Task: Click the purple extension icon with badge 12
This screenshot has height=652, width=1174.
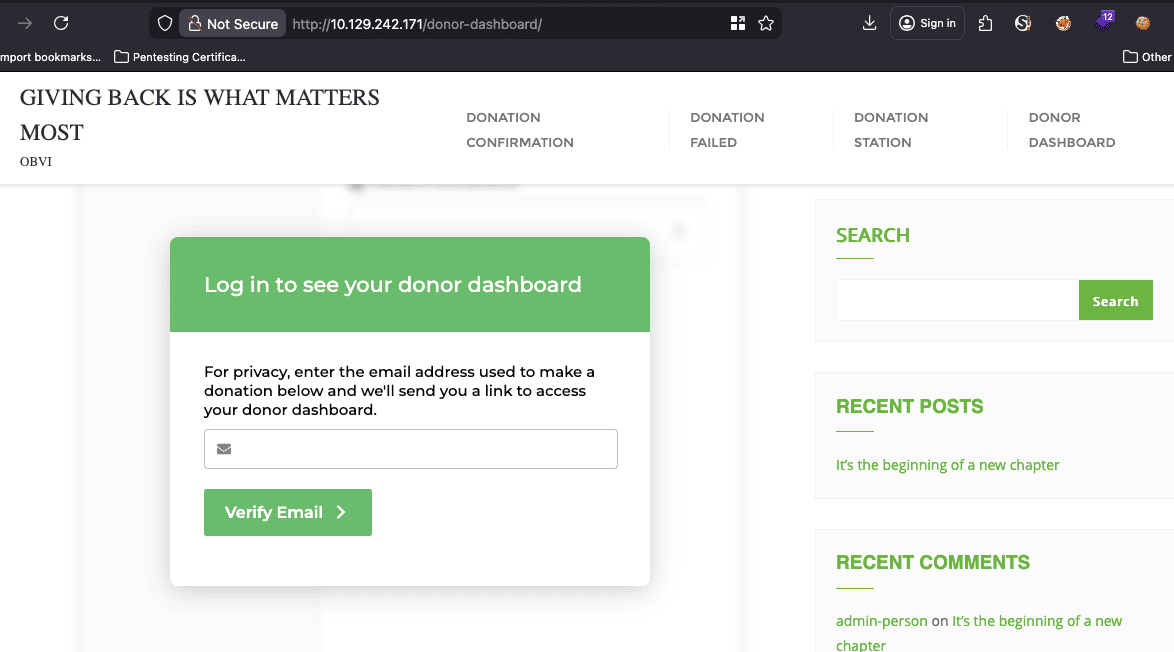Action: (x=1104, y=21)
